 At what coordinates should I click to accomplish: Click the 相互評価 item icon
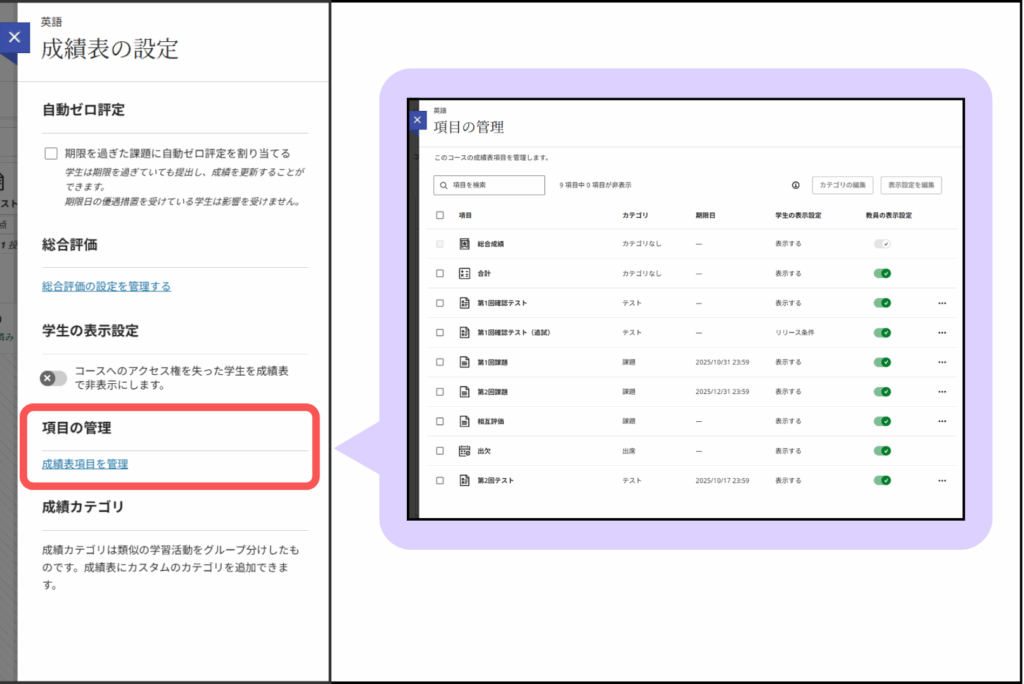464,421
